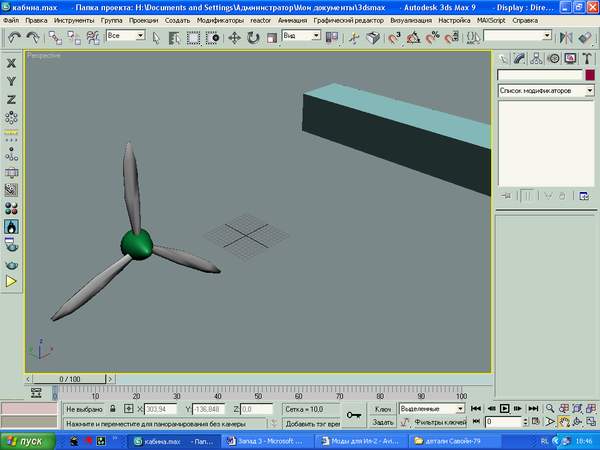Toggle the 'Ключ' auto key button

(382, 409)
